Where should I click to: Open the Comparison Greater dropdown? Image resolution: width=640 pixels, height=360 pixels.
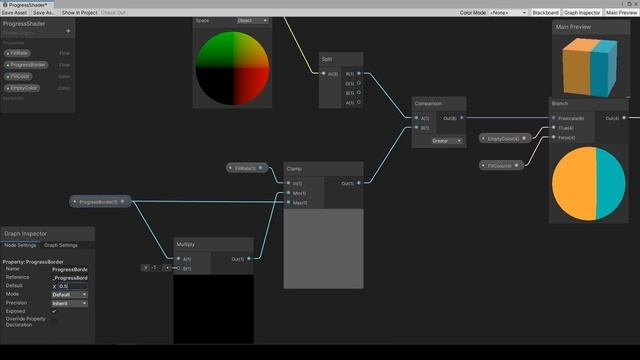447,141
